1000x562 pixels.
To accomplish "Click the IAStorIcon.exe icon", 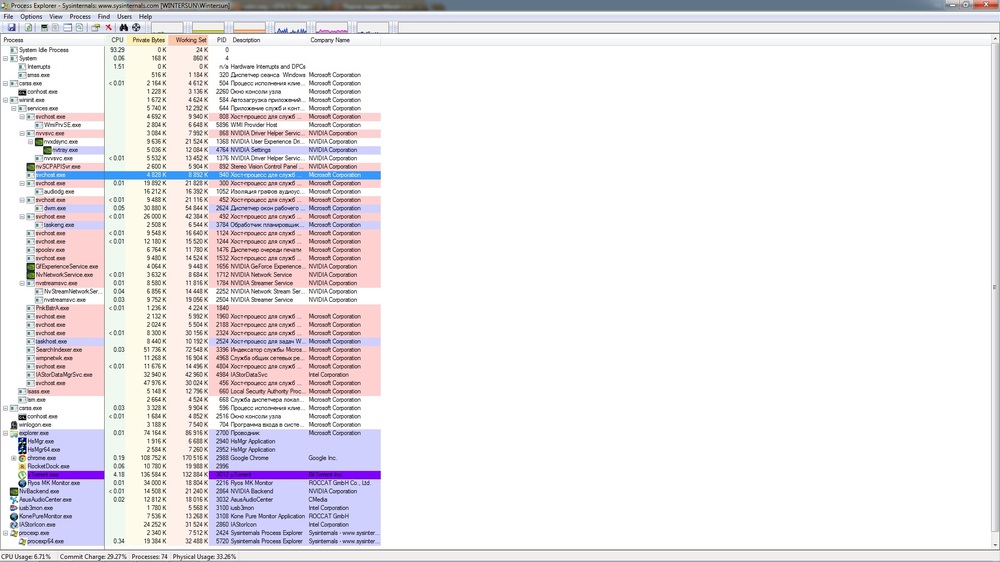I will point(14,524).
